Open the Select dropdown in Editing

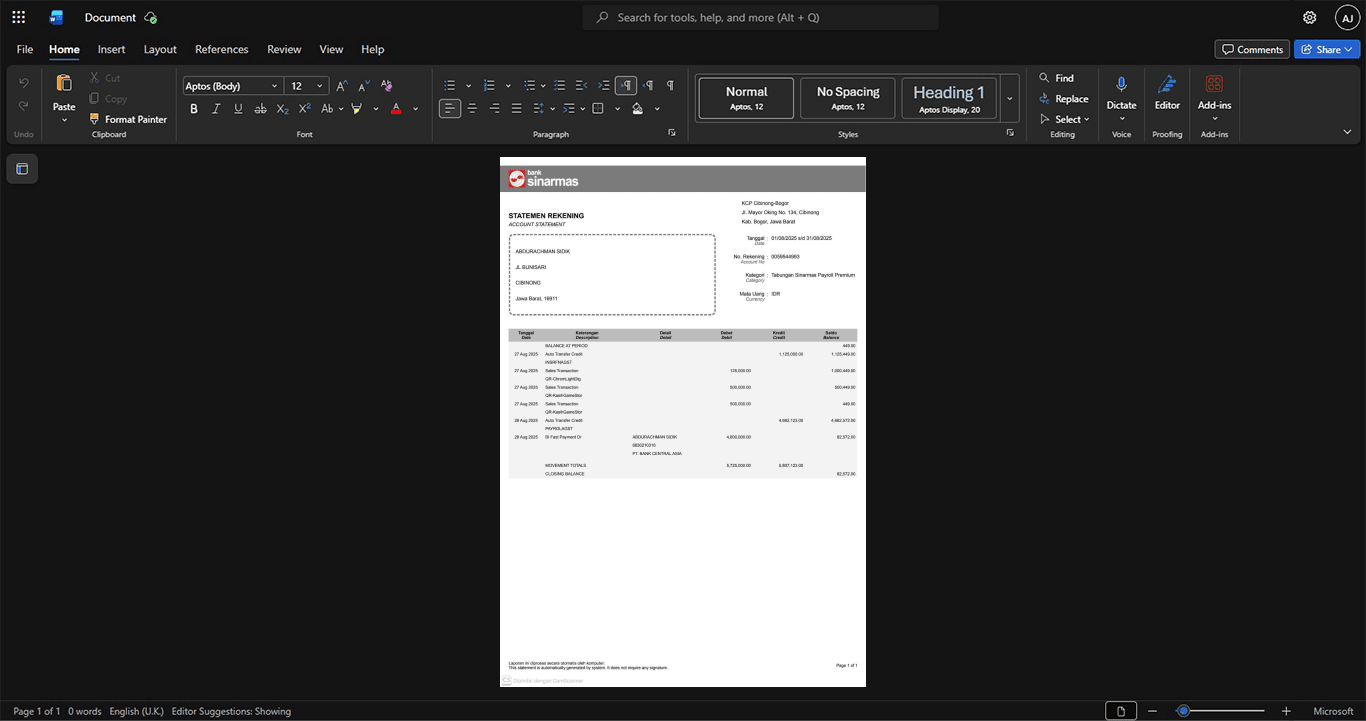(1064, 119)
